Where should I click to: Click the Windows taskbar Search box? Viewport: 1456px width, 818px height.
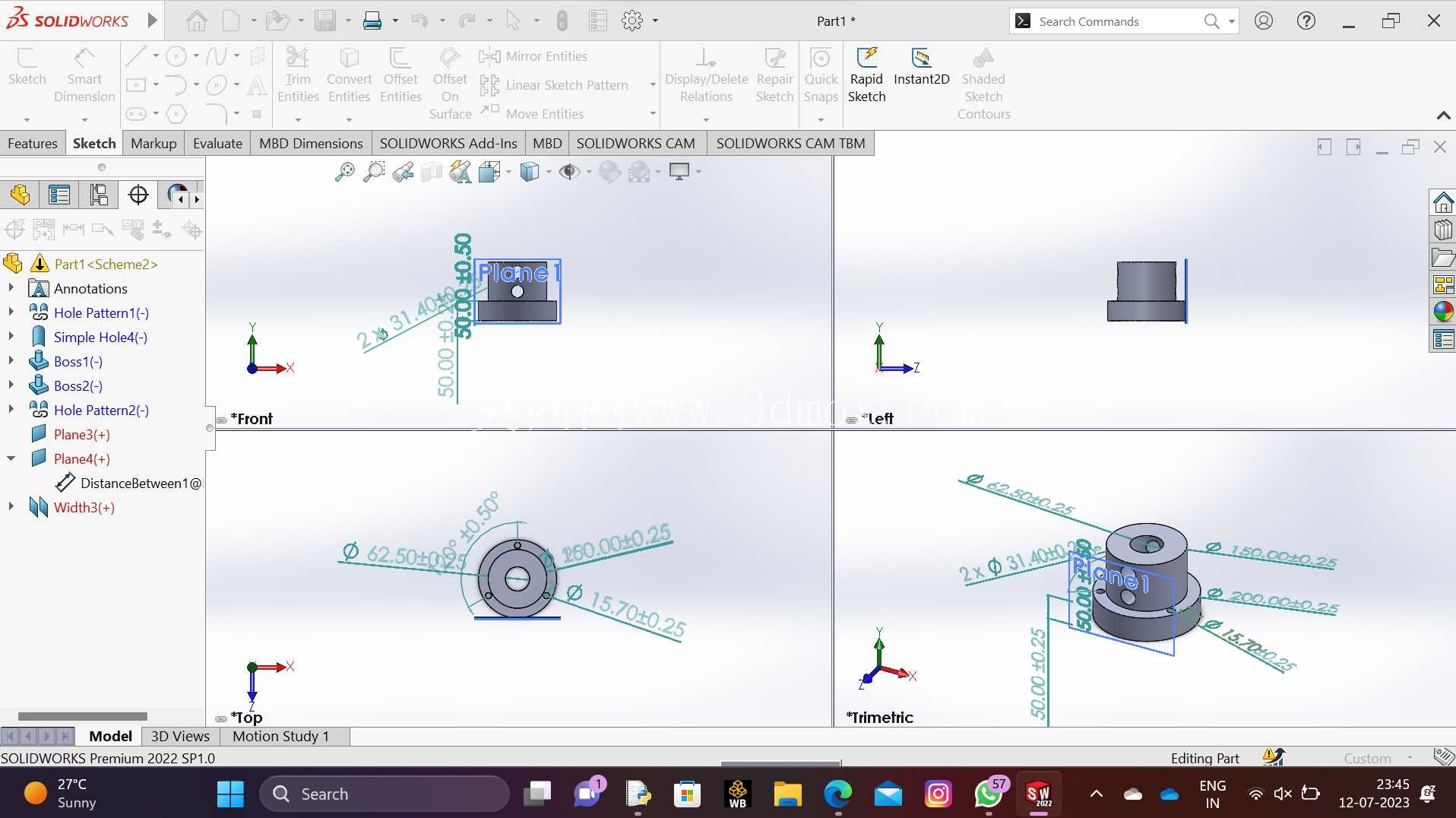tap(385, 794)
